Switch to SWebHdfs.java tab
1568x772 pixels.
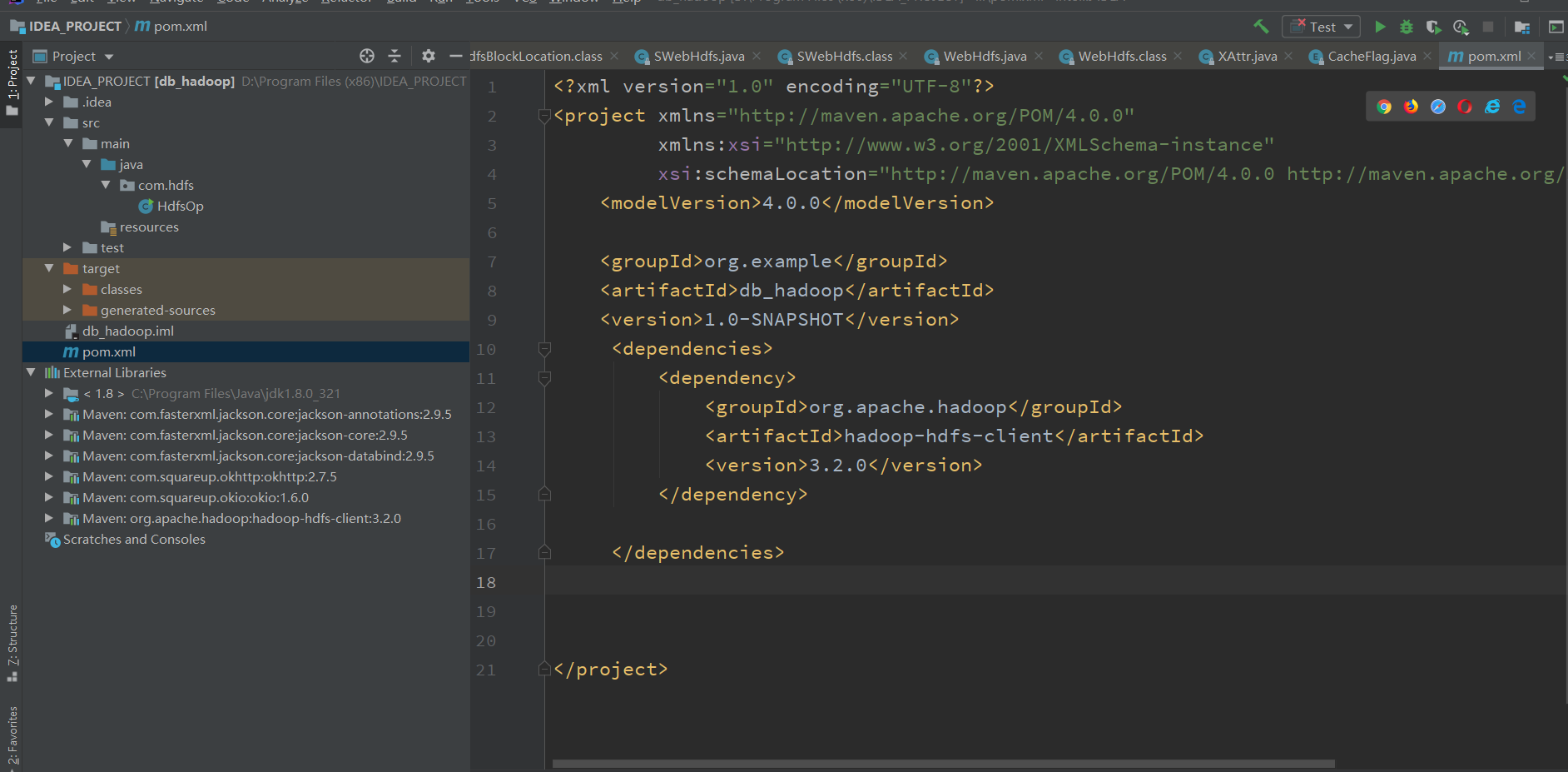(x=698, y=56)
